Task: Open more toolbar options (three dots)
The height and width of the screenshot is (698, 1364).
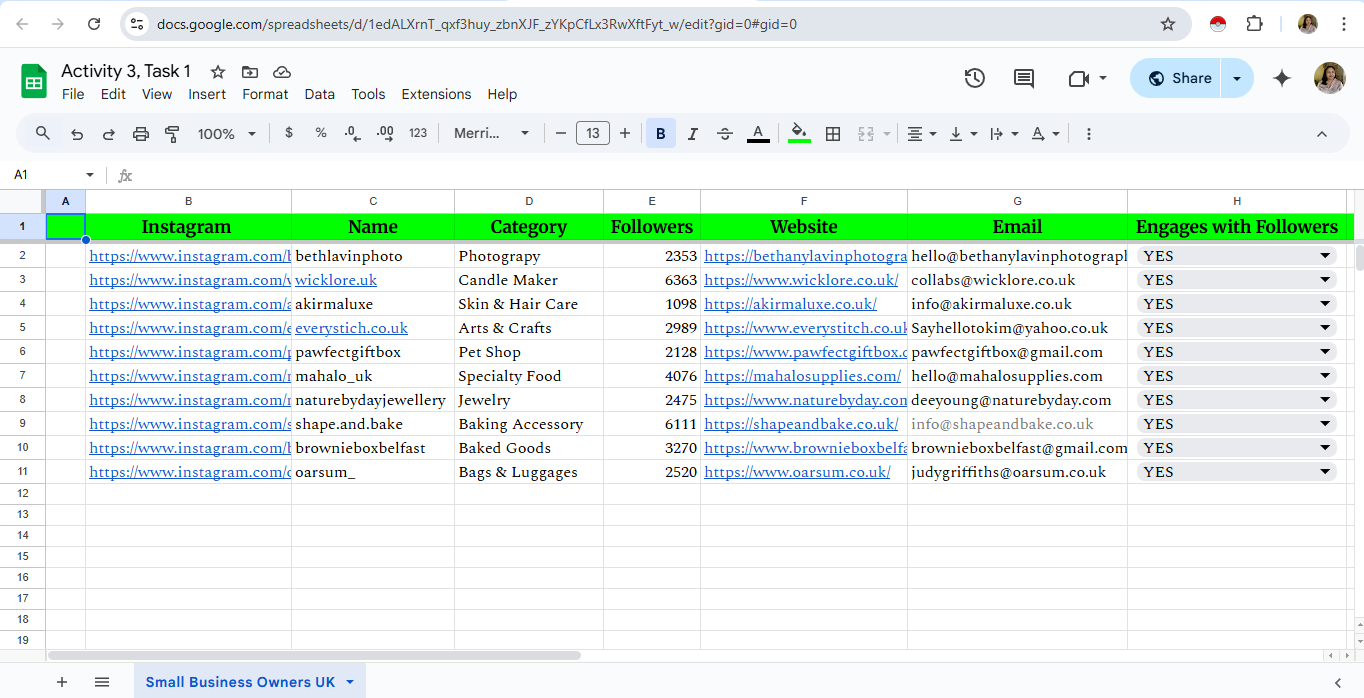Action: pyautogui.click(x=1089, y=133)
